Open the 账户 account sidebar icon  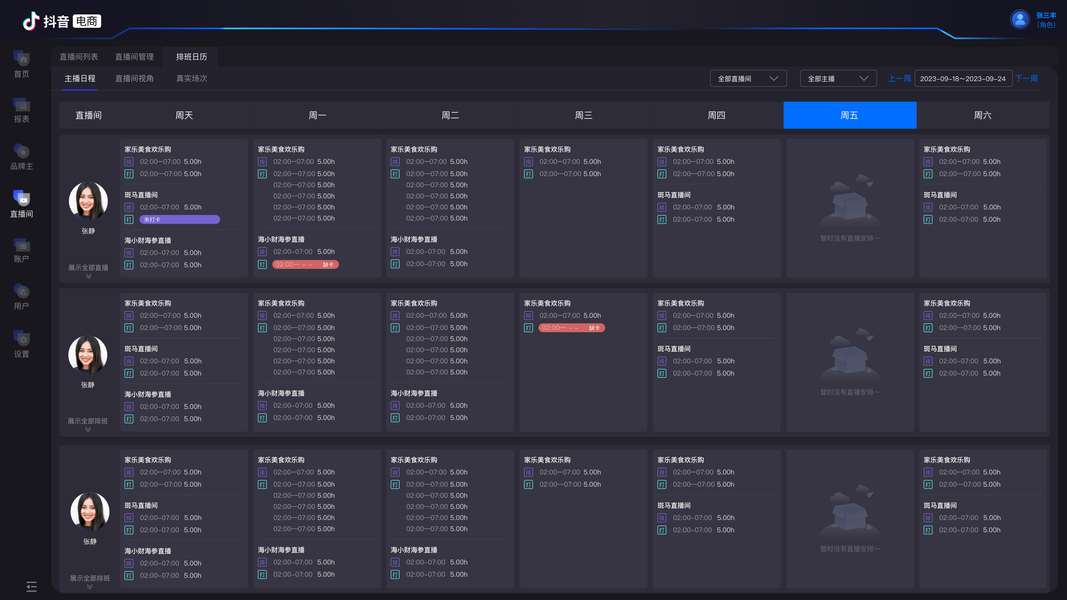click(x=22, y=245)
